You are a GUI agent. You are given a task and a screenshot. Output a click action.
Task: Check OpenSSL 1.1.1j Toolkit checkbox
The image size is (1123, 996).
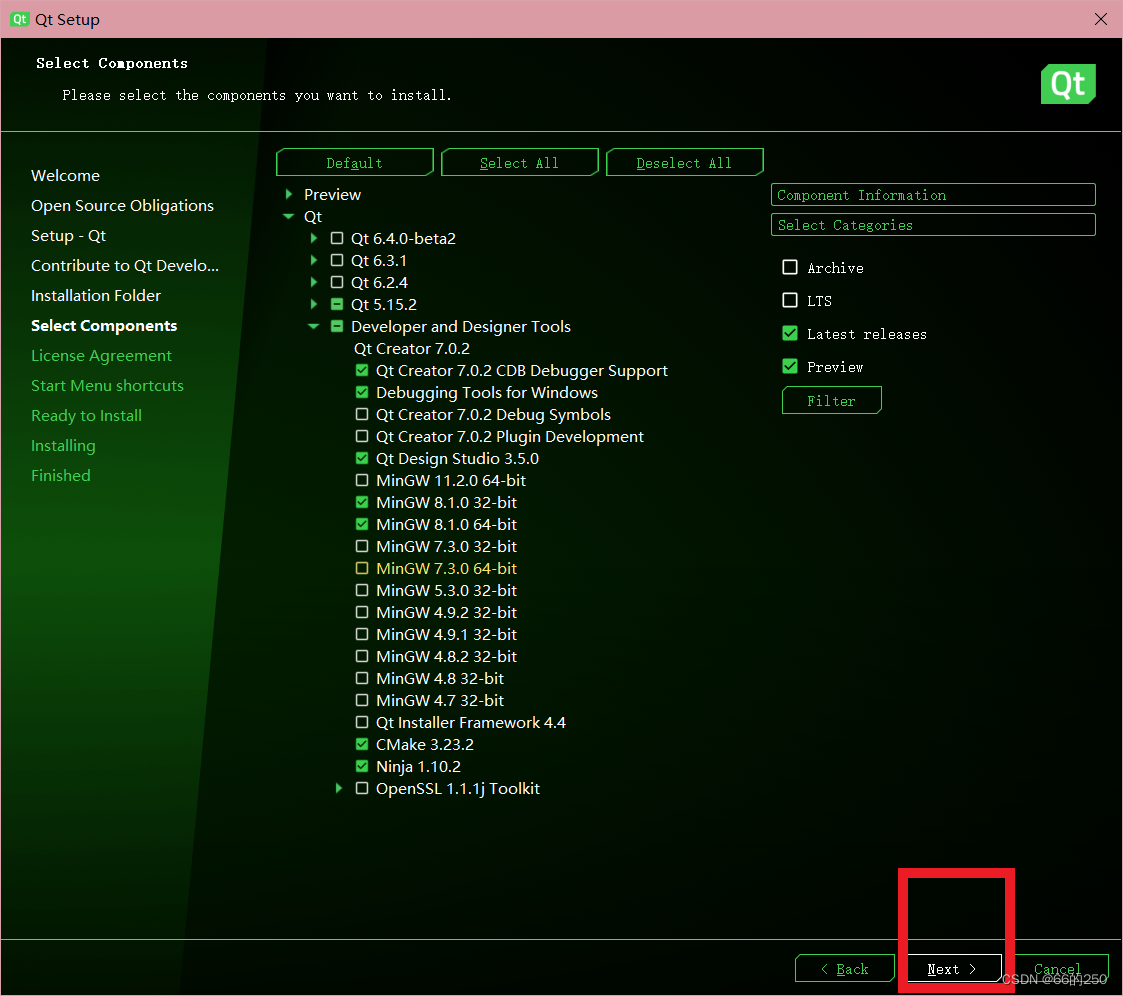tap(362, 788)
